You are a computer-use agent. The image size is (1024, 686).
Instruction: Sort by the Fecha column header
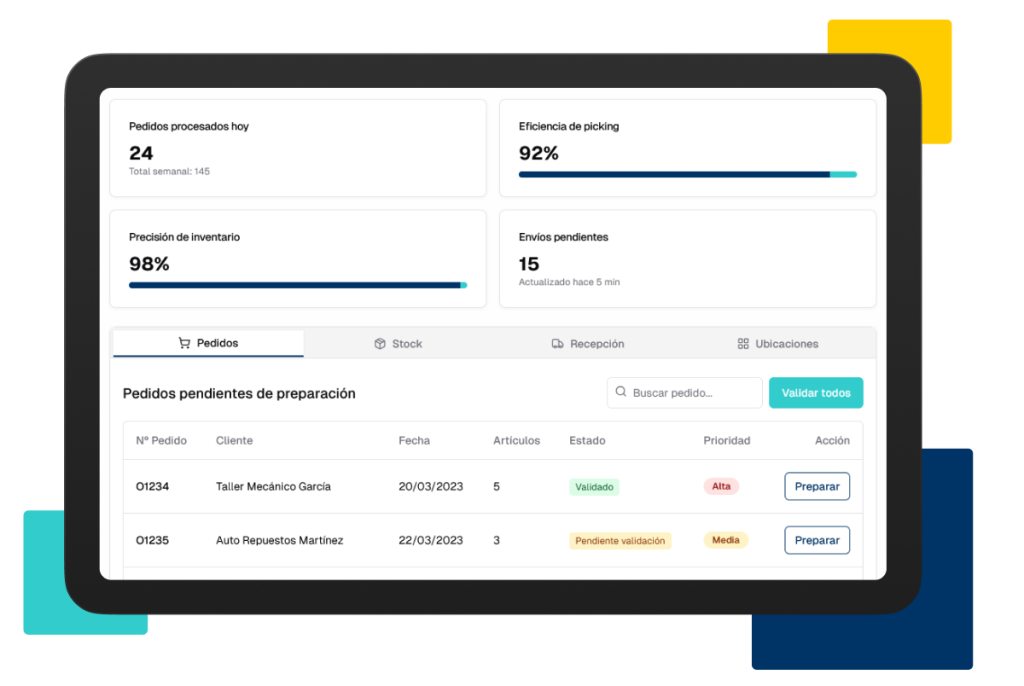pos(414,440)
